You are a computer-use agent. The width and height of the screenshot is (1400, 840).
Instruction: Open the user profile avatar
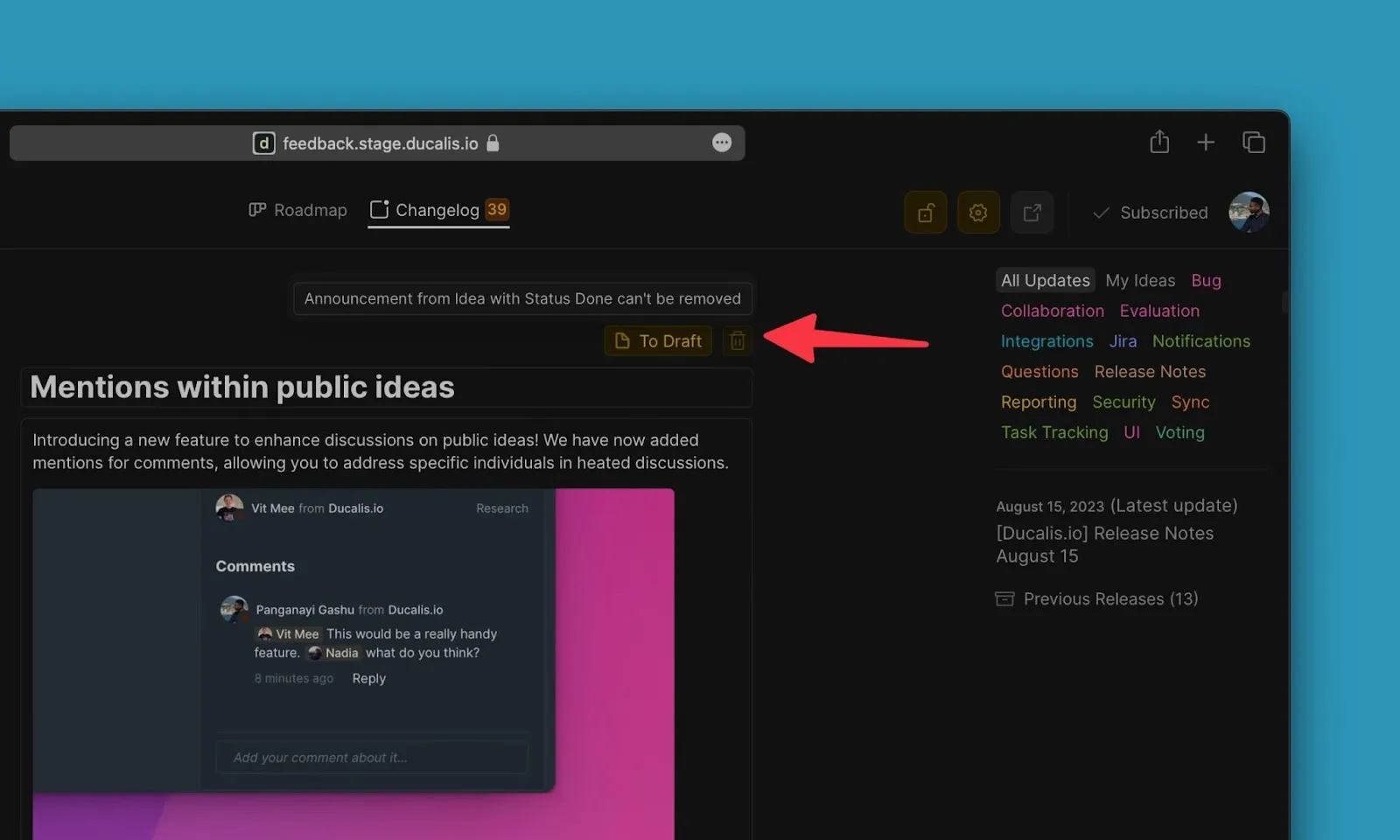click(x=1249, y=212)
